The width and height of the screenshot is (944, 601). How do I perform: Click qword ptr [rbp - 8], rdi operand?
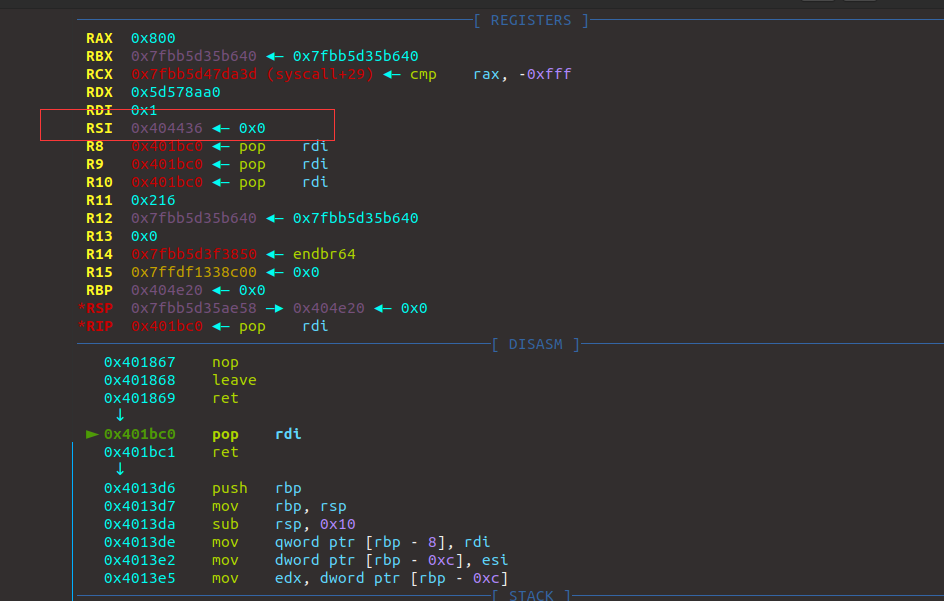(382, 542)
